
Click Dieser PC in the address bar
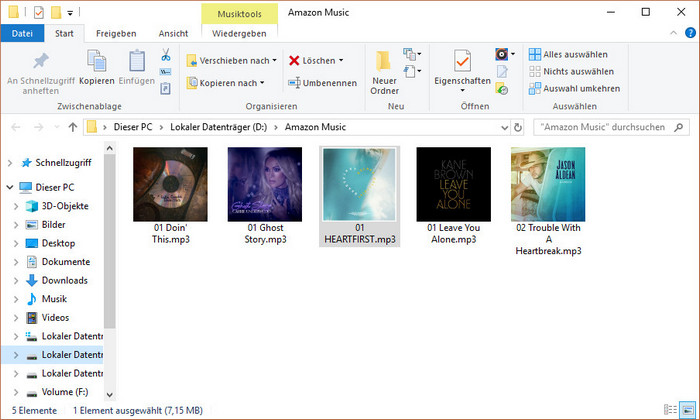(133, 127)
